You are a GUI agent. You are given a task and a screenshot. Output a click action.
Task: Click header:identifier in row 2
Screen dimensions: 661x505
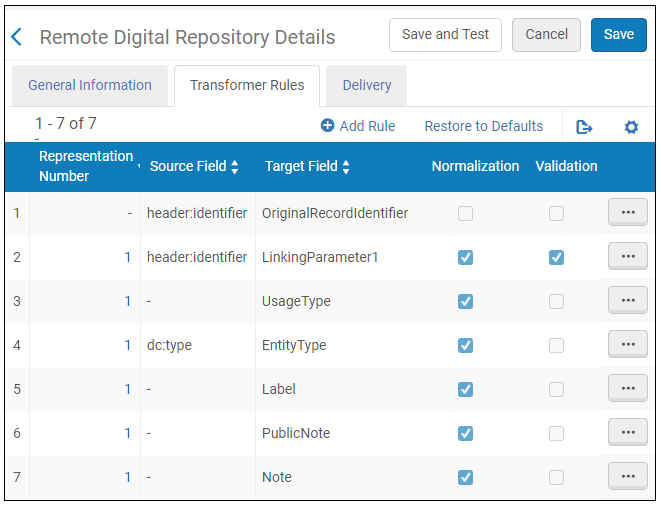pos(197,257)
